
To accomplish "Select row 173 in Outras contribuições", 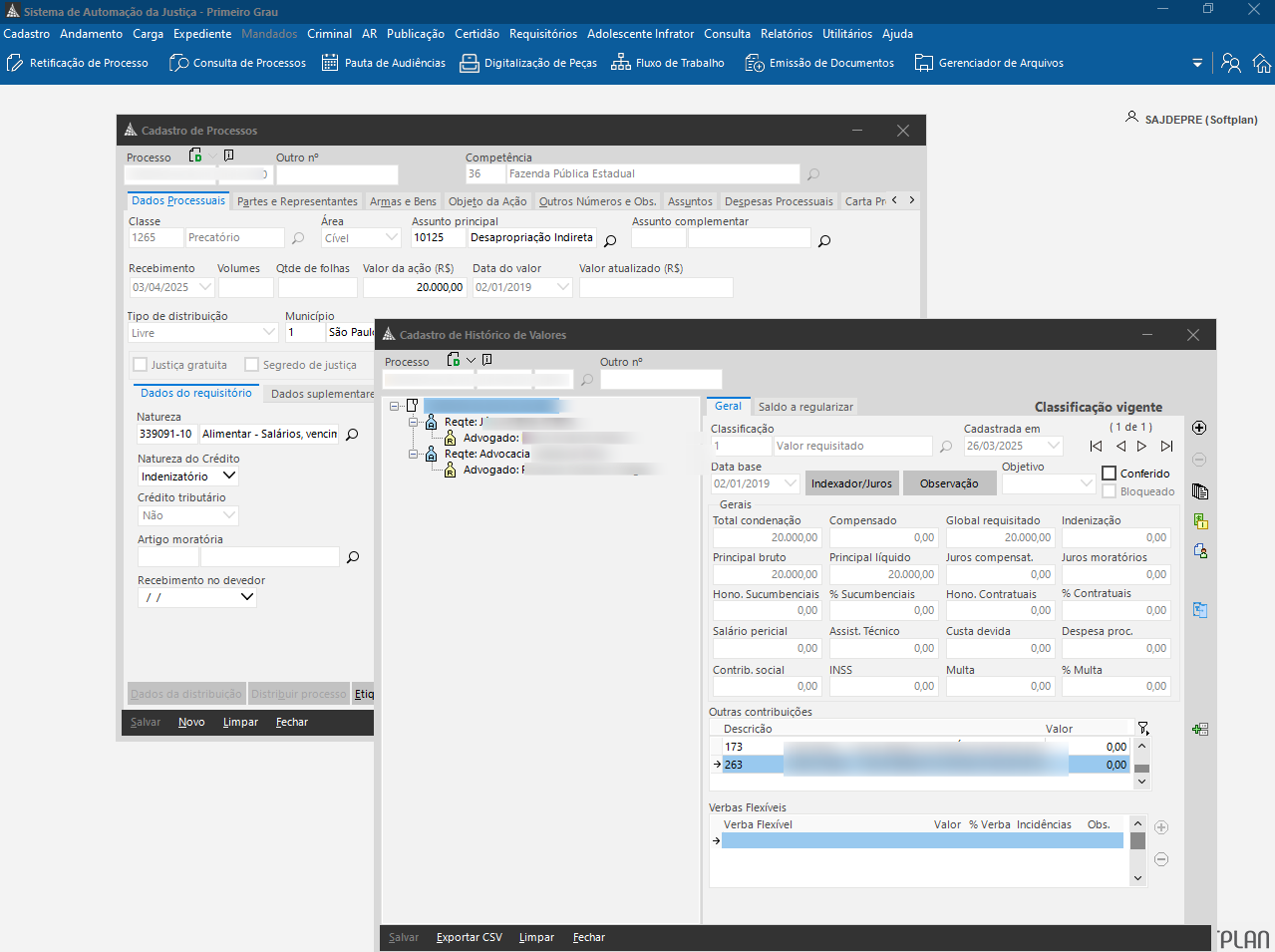I will pos(926,747).
